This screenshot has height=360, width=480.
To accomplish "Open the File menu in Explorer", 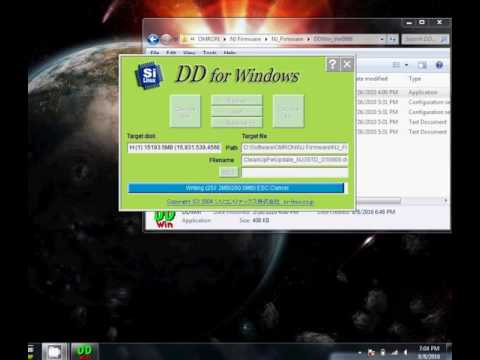I will (x=155, y=53).
